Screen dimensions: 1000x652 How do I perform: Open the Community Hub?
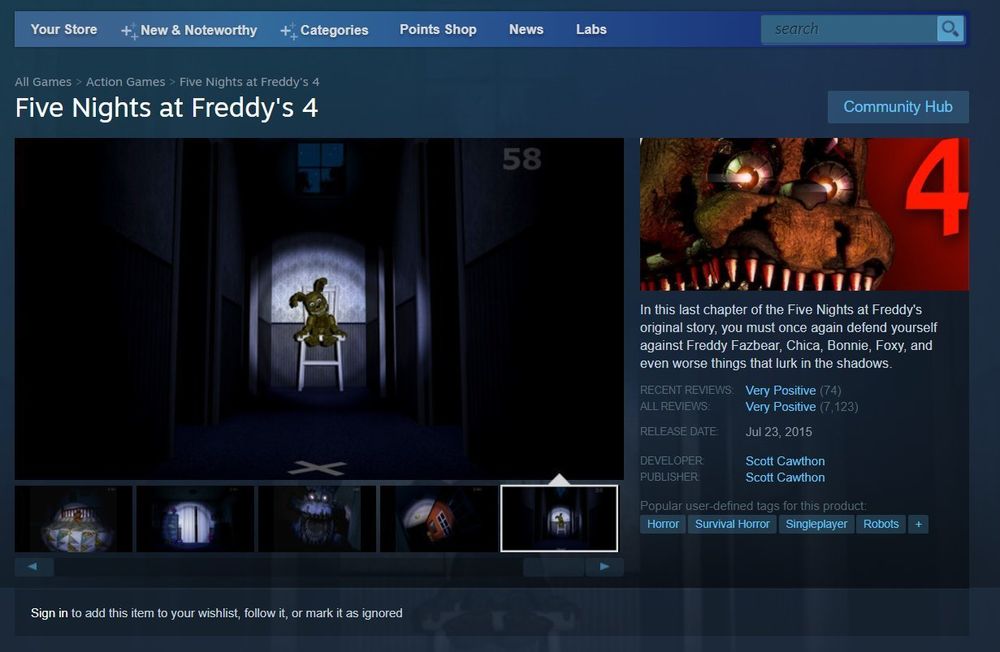point(898,107)
